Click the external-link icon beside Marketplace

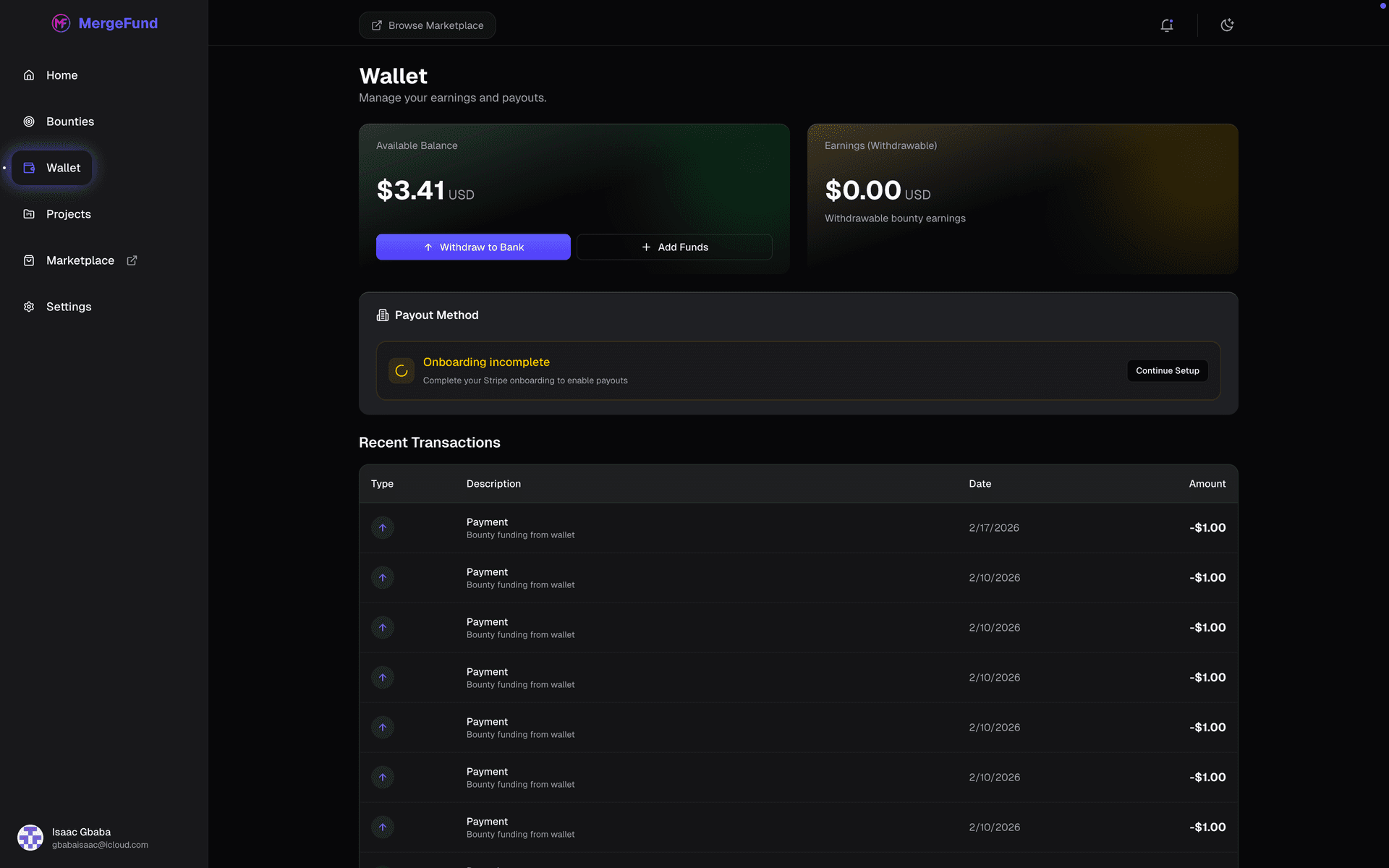click(x=132, y=260)
